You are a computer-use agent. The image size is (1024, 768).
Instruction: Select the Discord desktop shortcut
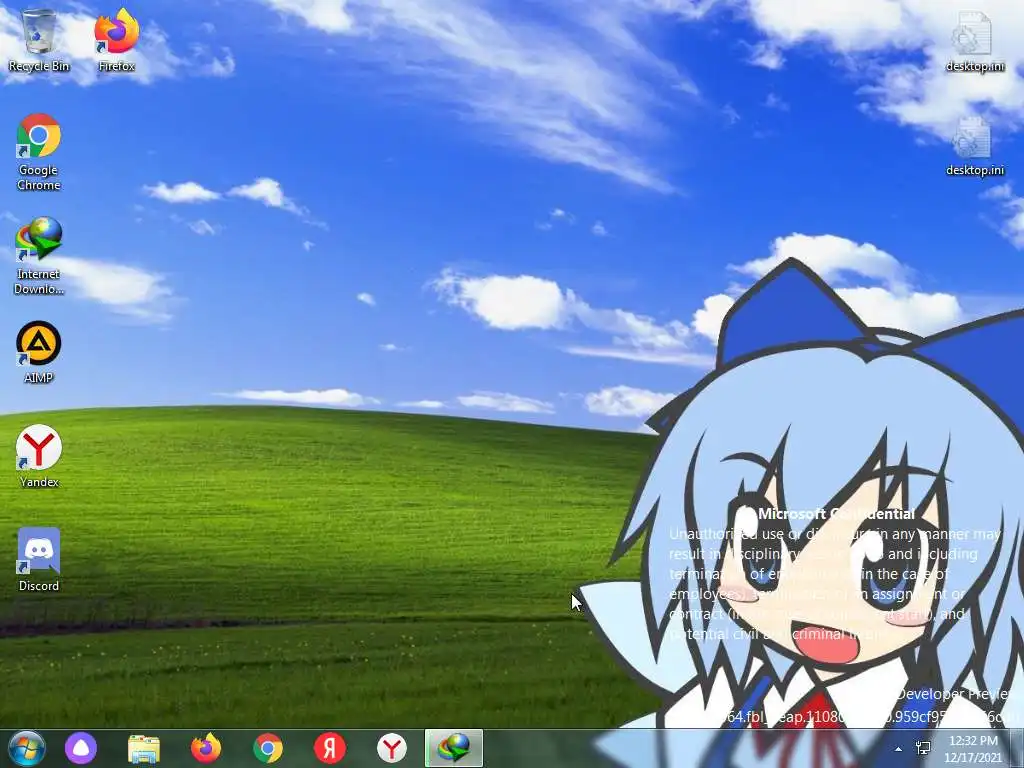click(x=39, y=560)
